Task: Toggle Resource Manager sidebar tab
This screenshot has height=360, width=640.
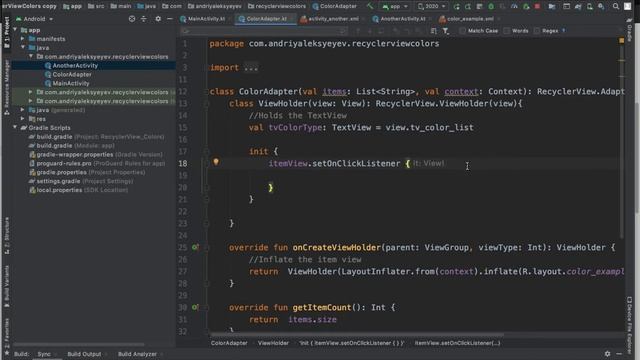Action: [x=7, y=87]
